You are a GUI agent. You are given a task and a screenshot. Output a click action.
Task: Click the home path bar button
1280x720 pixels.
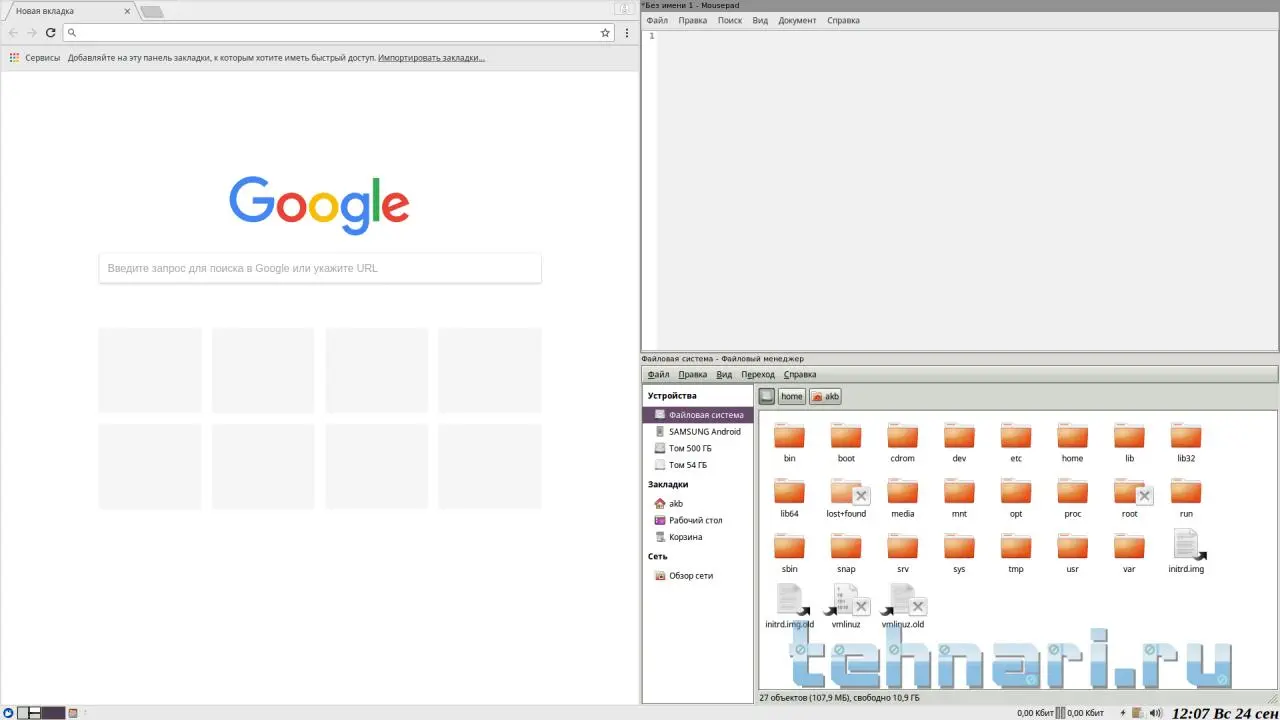[x=792, y=396]
